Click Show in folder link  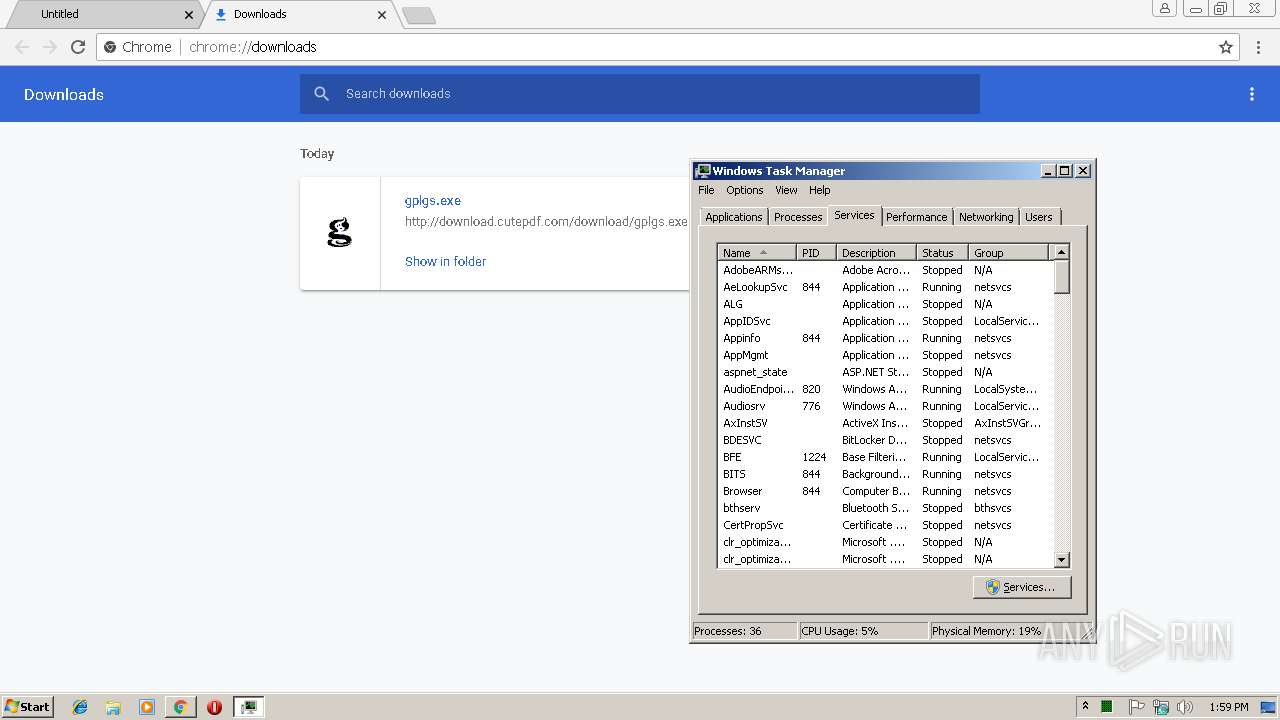(445, 261)
